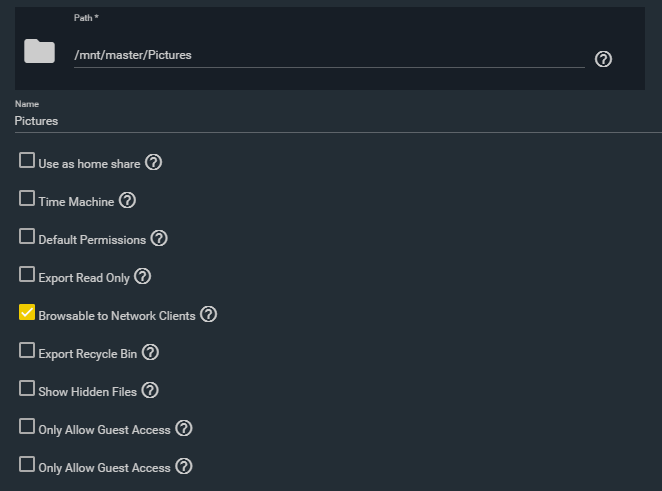The width and height of the screenshot is (662, 491).
Task: Tick the Time Machine checkbox
Action: pyautogui.click(x=27, y=198)
